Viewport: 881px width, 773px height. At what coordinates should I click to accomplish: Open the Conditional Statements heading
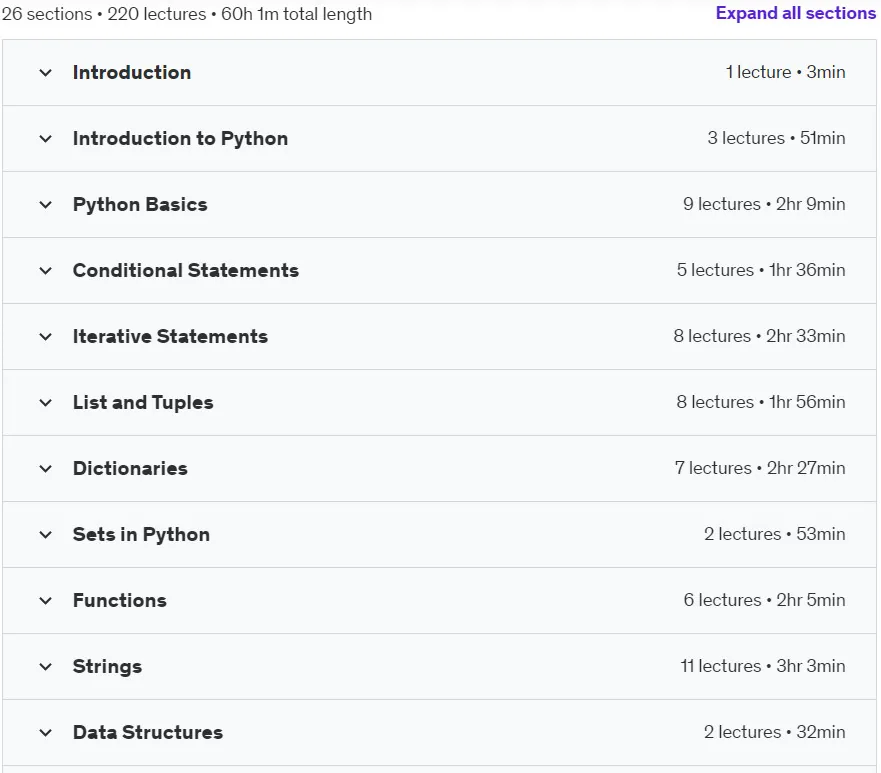186,271
